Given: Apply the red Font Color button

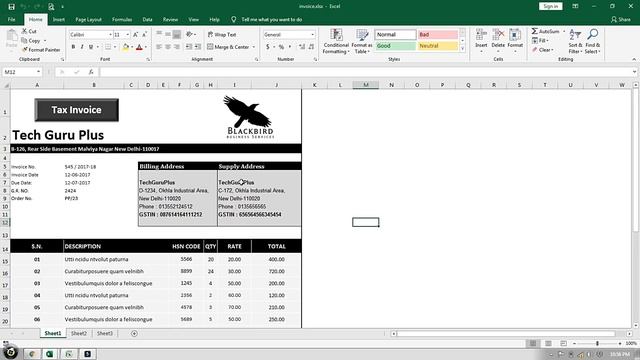Looking at the screenshot, I should [x=139, y=47].
